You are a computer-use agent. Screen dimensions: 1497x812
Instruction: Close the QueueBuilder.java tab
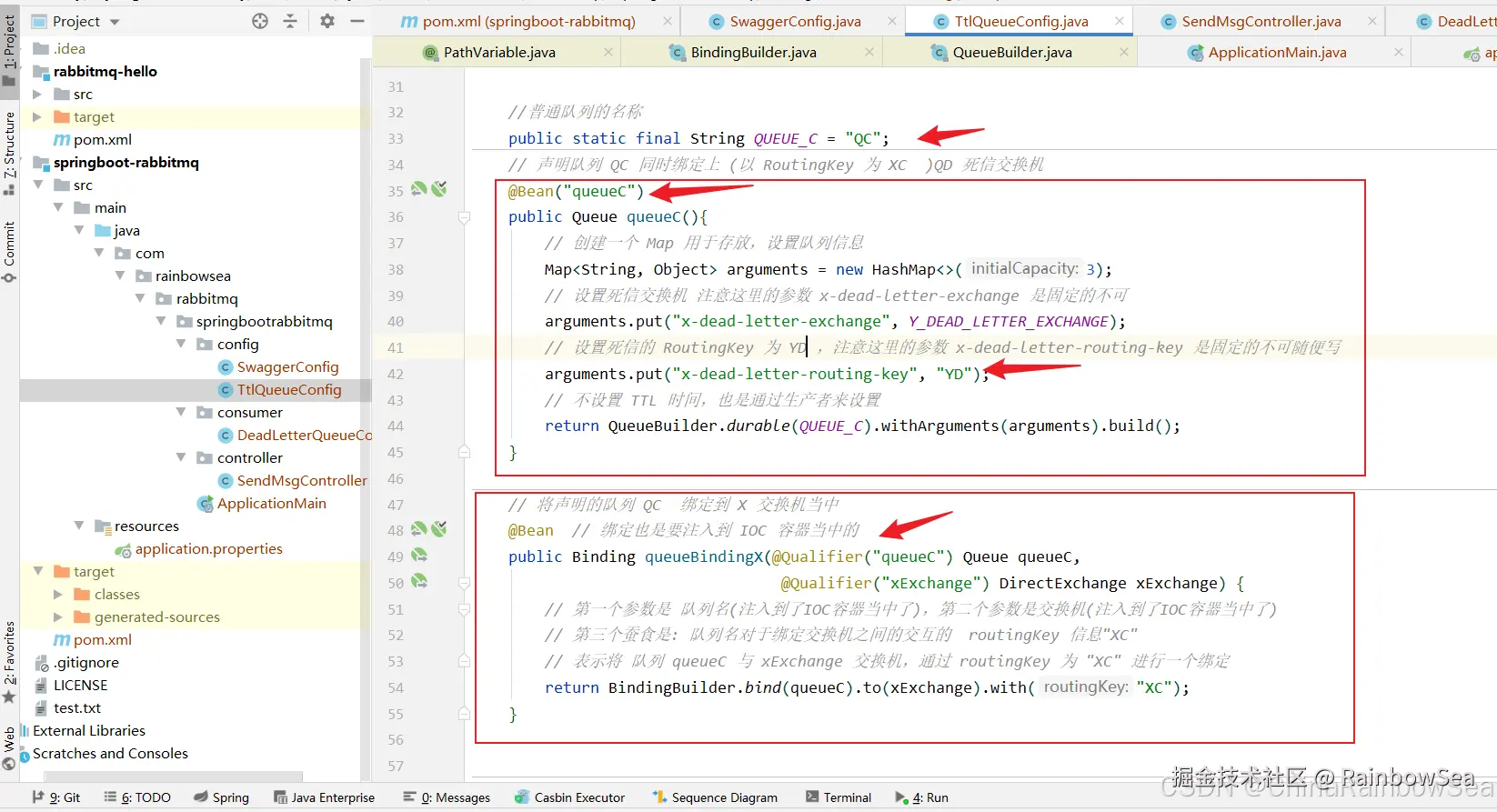[1124, 53]
